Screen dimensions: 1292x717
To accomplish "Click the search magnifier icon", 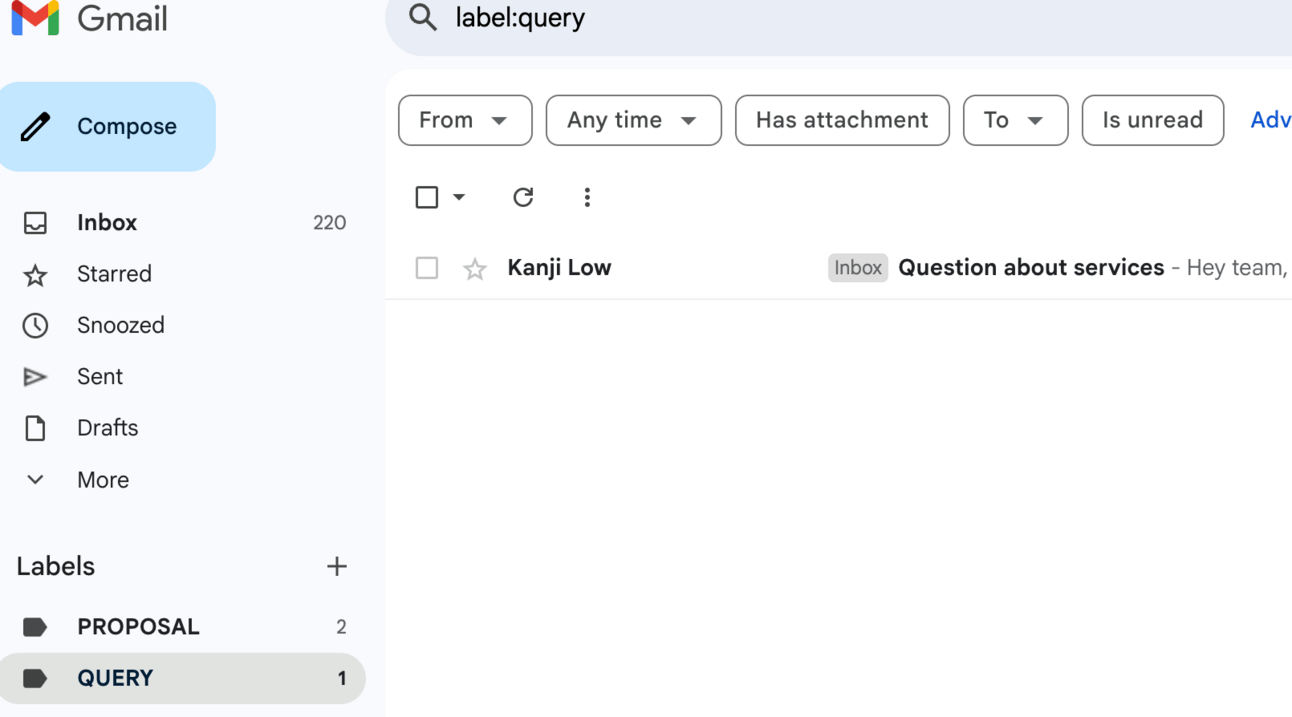I will [423, 17].
